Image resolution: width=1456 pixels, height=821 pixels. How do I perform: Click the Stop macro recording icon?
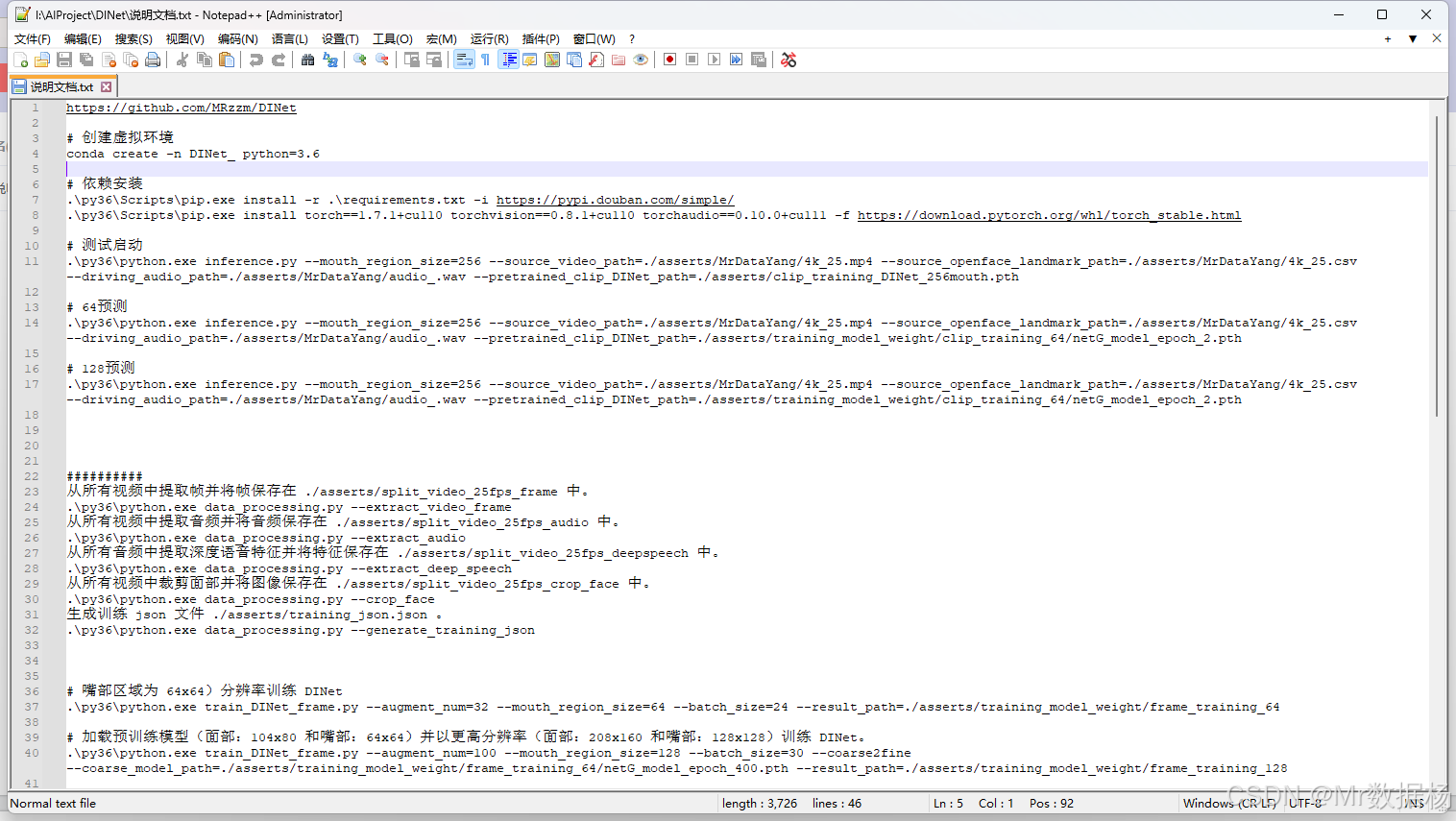point(692,60)
